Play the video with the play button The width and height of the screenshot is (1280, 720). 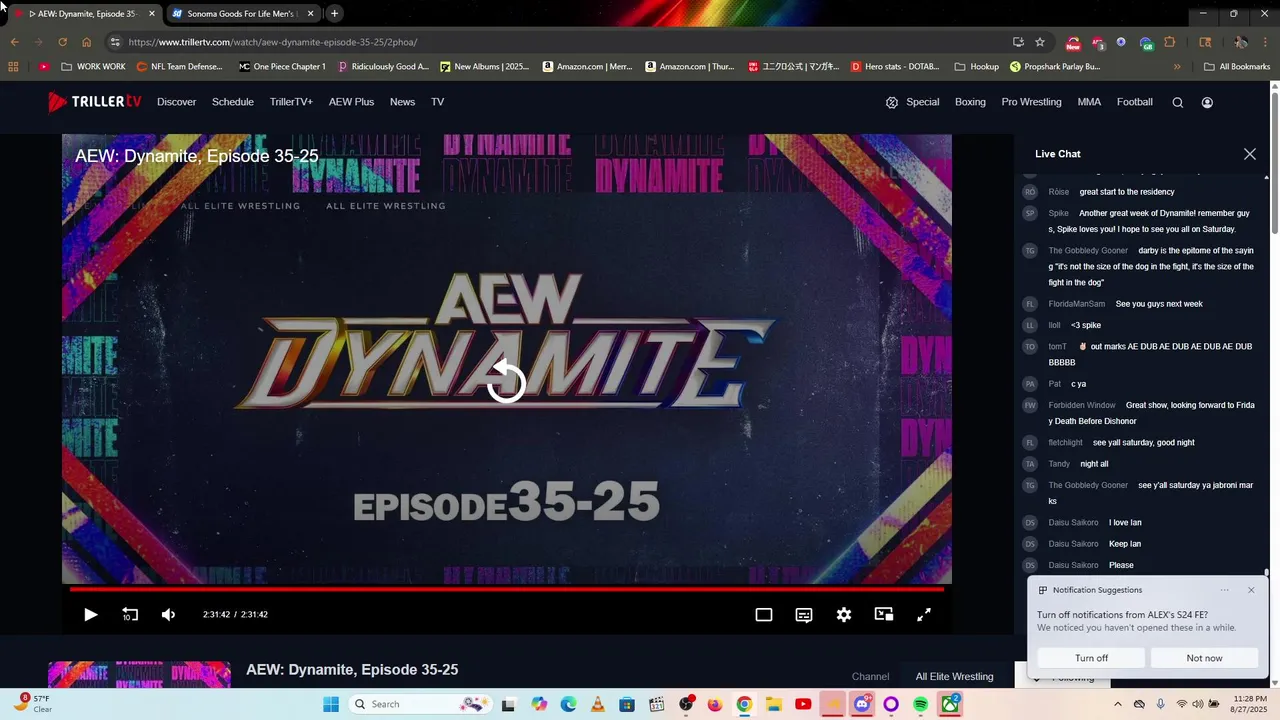tap(90, 614)
